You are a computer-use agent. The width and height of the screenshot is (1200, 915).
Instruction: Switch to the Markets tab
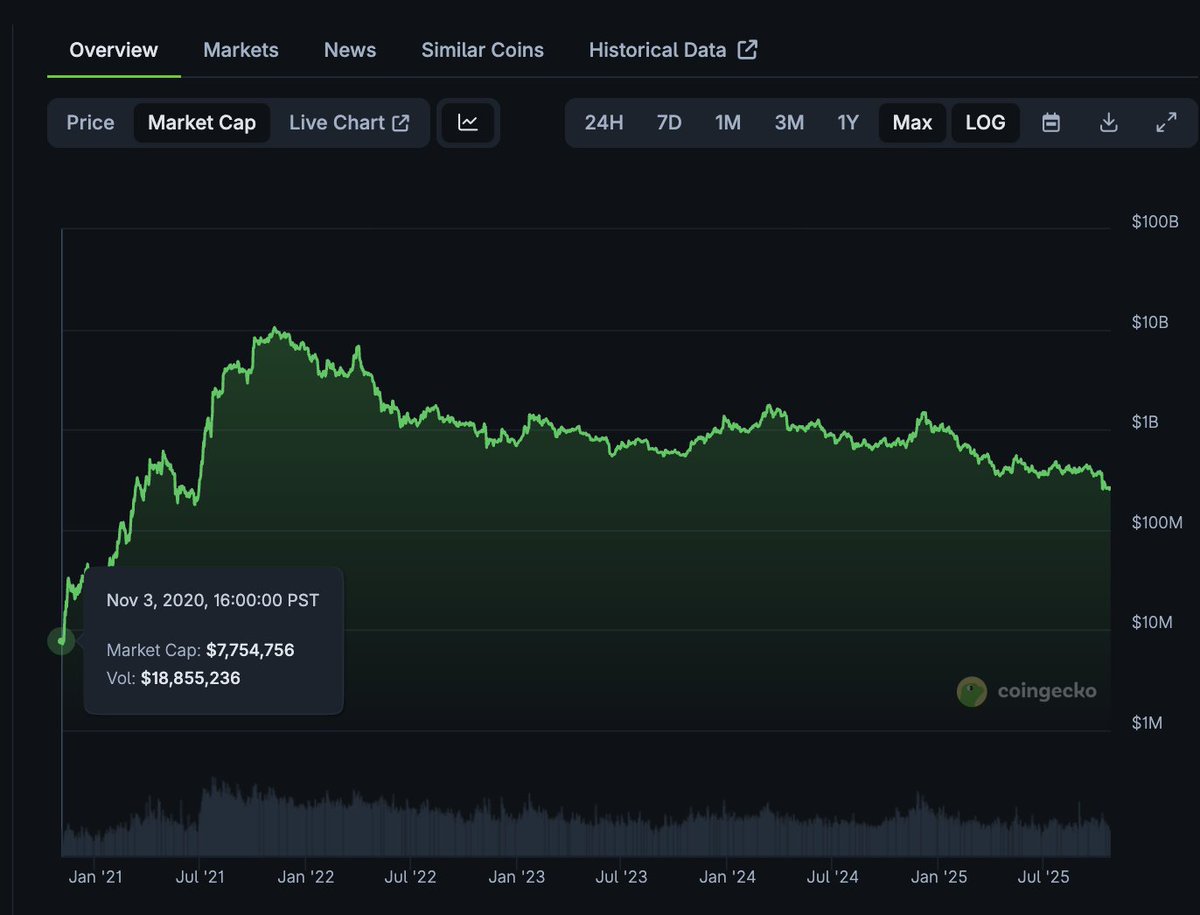pos(240,49)
